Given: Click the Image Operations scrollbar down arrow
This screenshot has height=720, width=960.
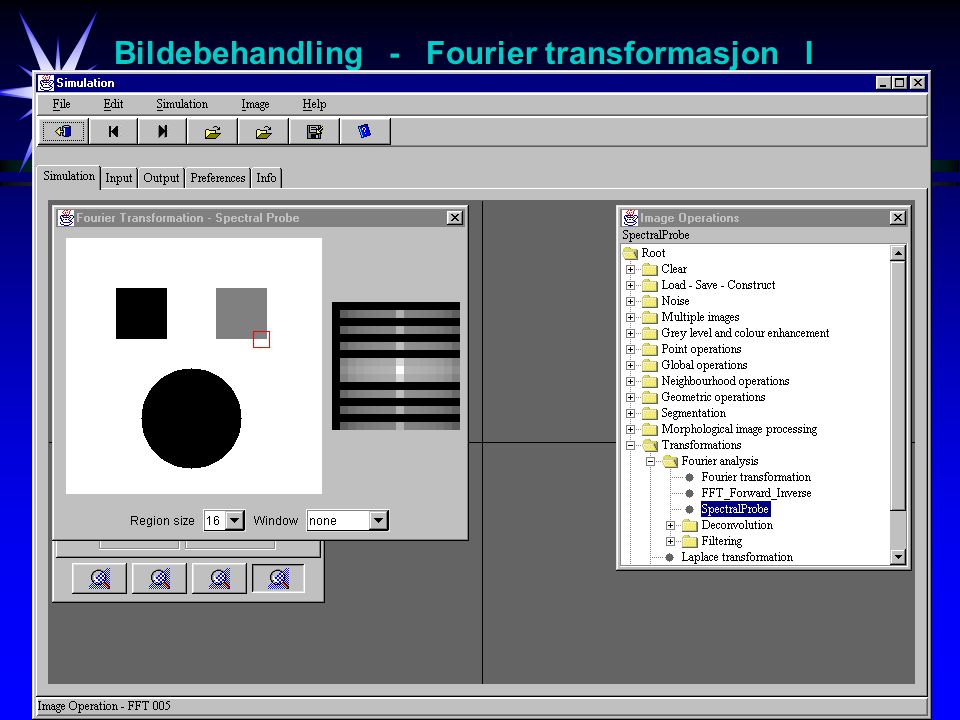Looking at the screenshot, I should point(898,557).
